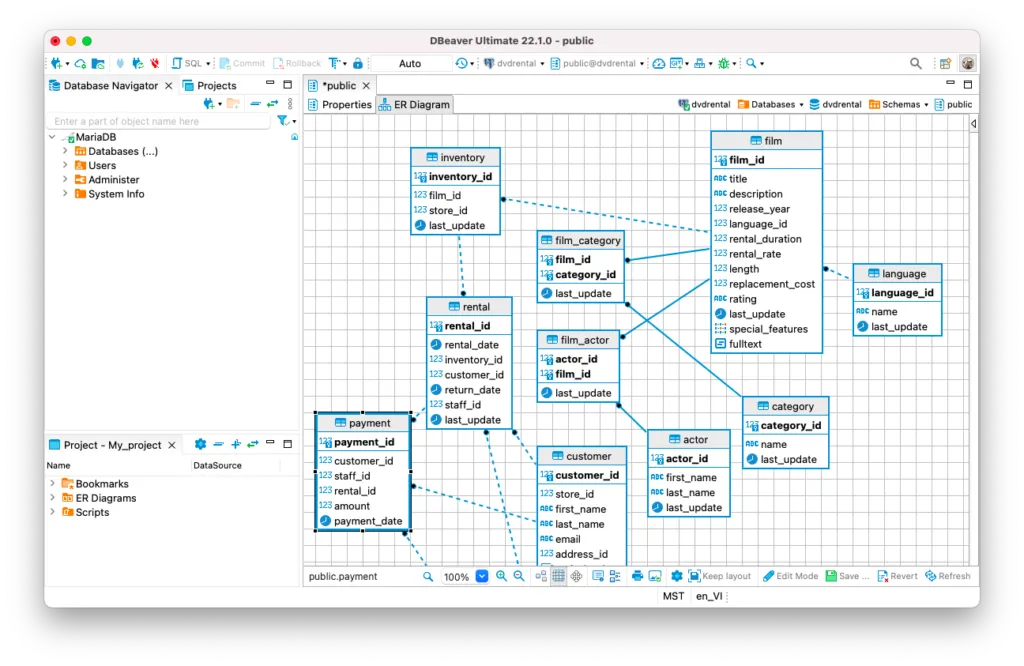Print the ER diagram

tap(638, 576)
